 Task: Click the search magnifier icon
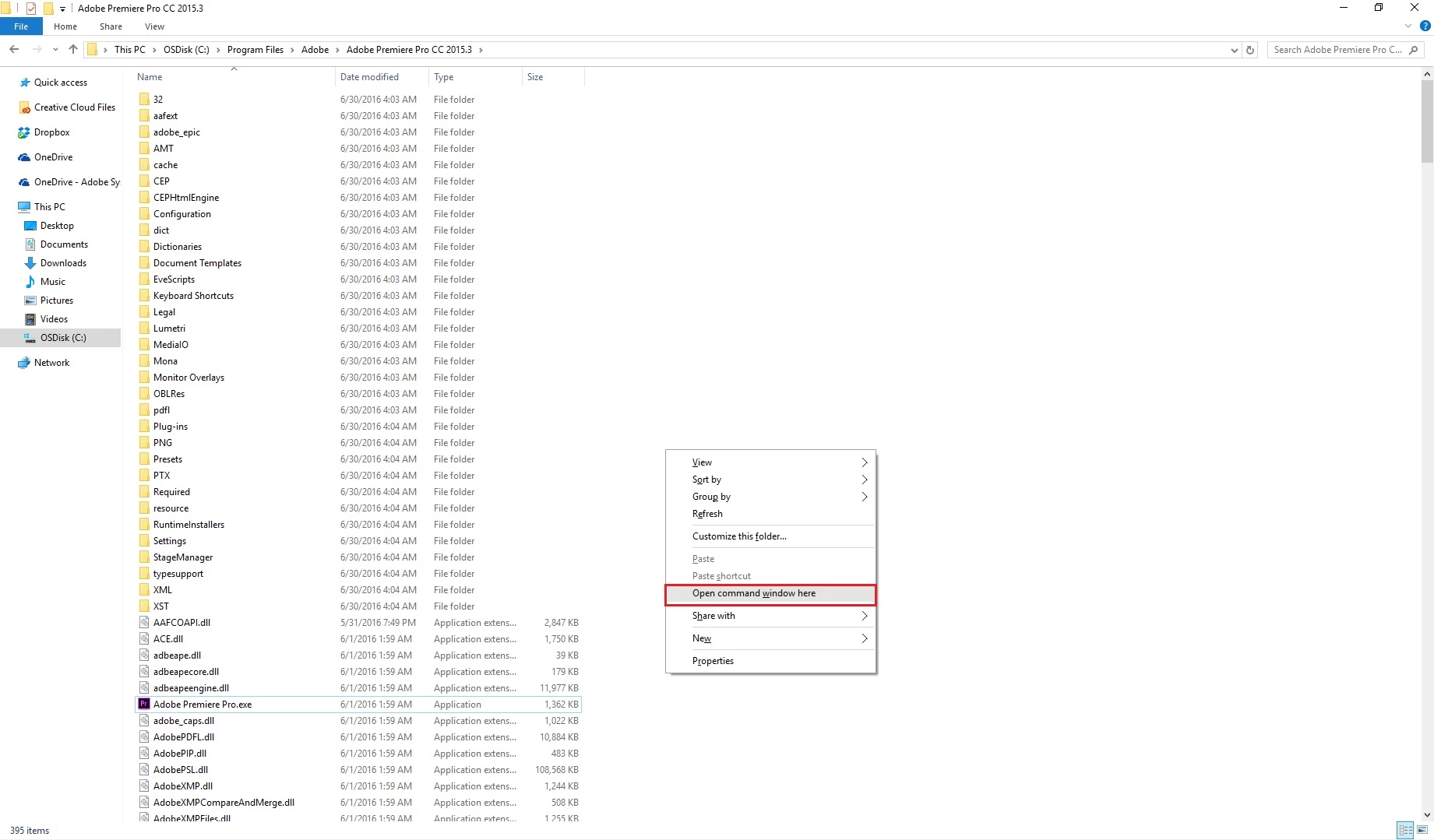point(1413,50)
